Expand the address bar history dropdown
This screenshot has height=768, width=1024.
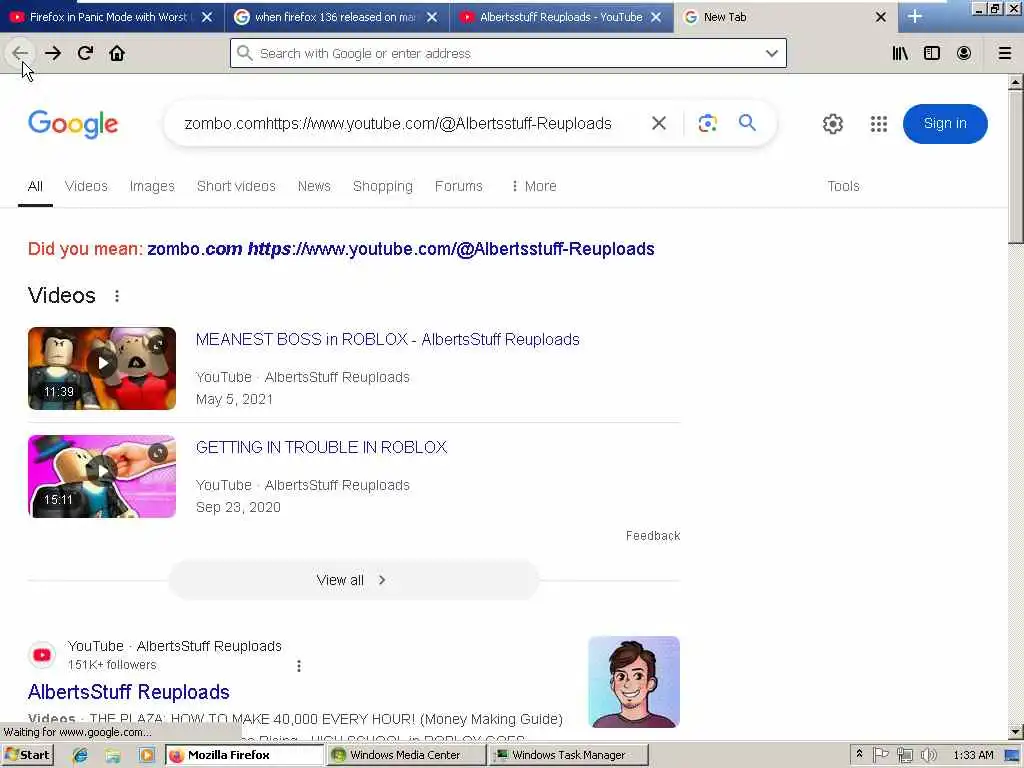[772, 54]
